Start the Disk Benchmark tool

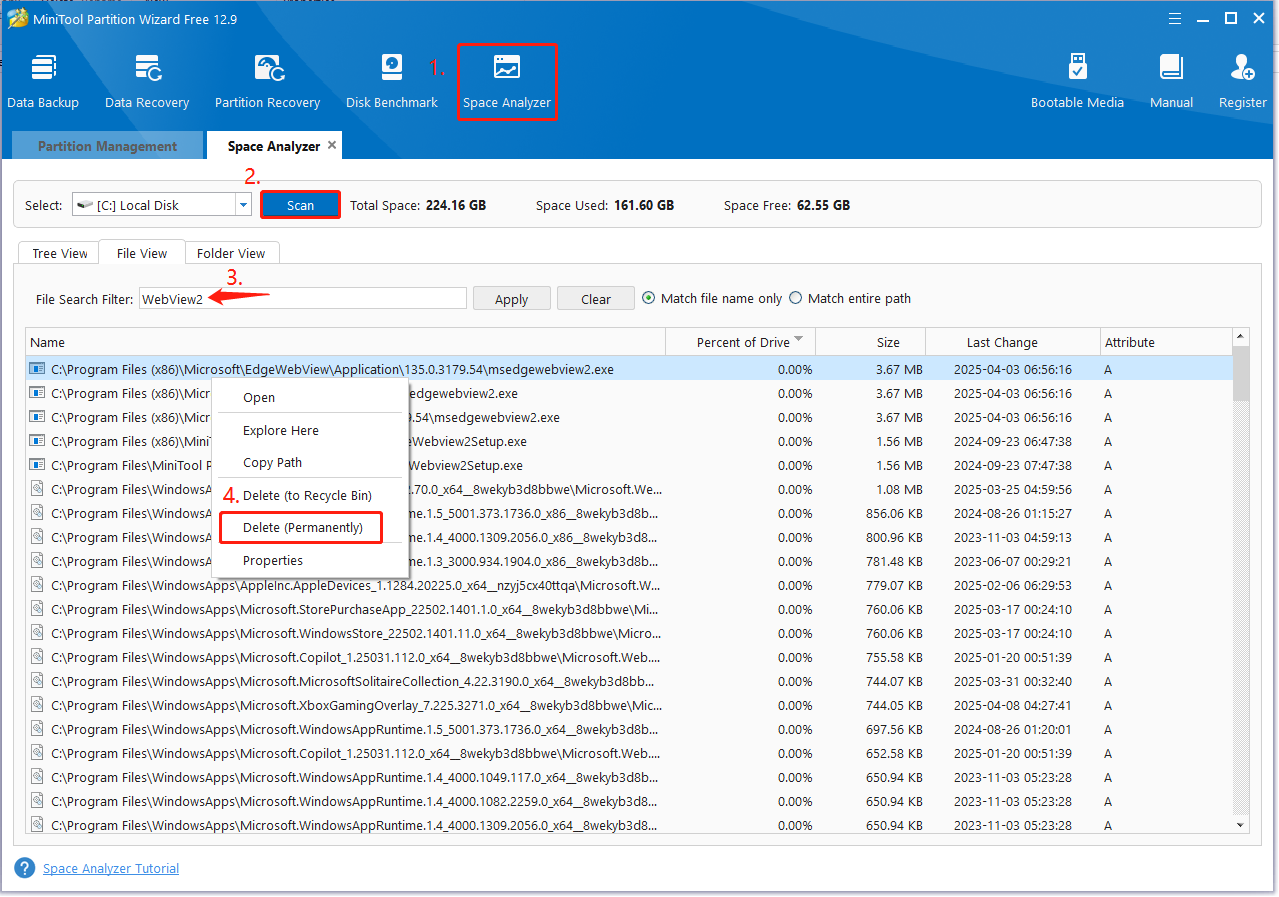(x=391, y=81)
